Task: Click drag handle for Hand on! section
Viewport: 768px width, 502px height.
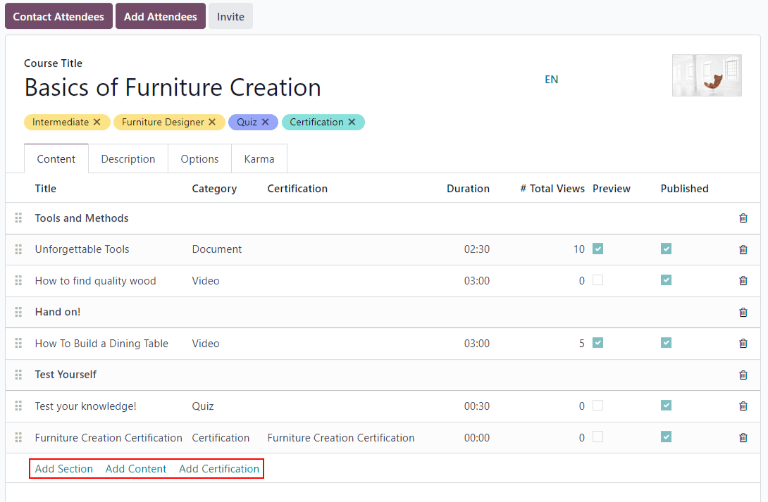Action: [18, 312]
